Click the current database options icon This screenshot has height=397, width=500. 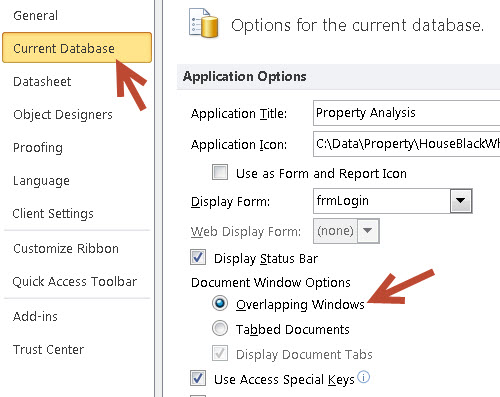(x=204, y=23)
